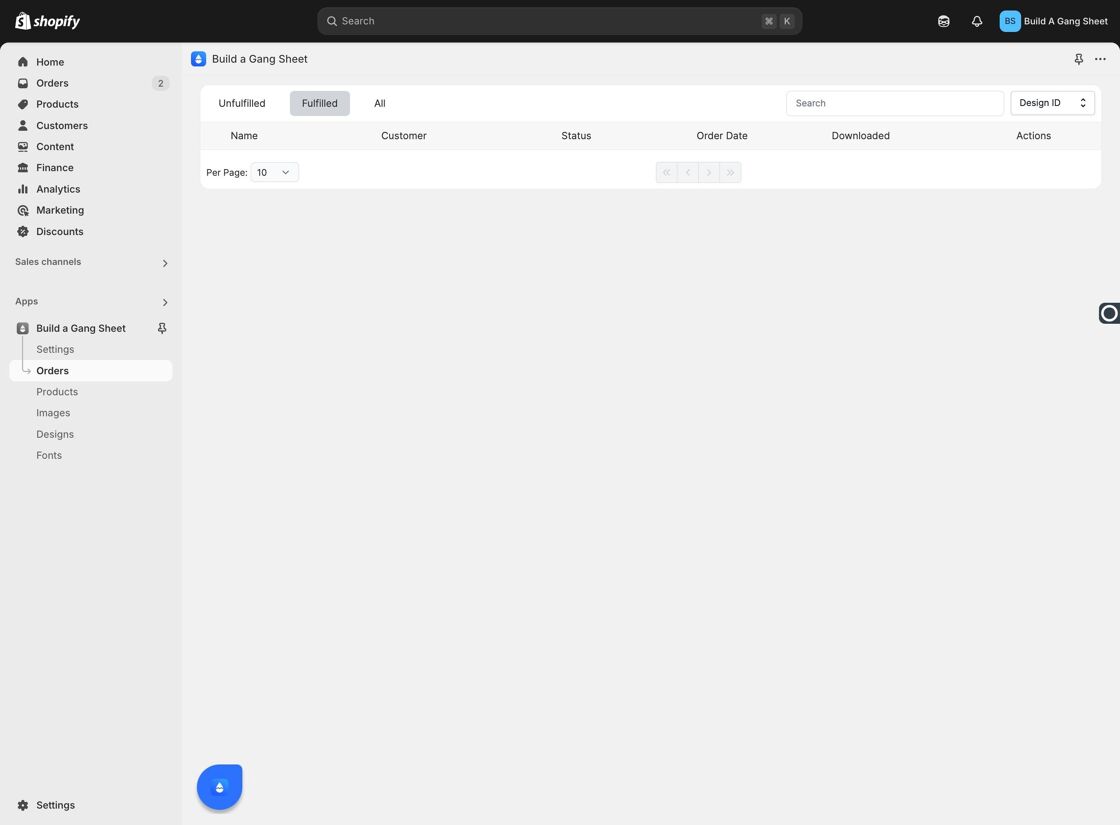Click the BS account avatar
This screenshot has width=1120, height=825.
(x=1009, y=21)
